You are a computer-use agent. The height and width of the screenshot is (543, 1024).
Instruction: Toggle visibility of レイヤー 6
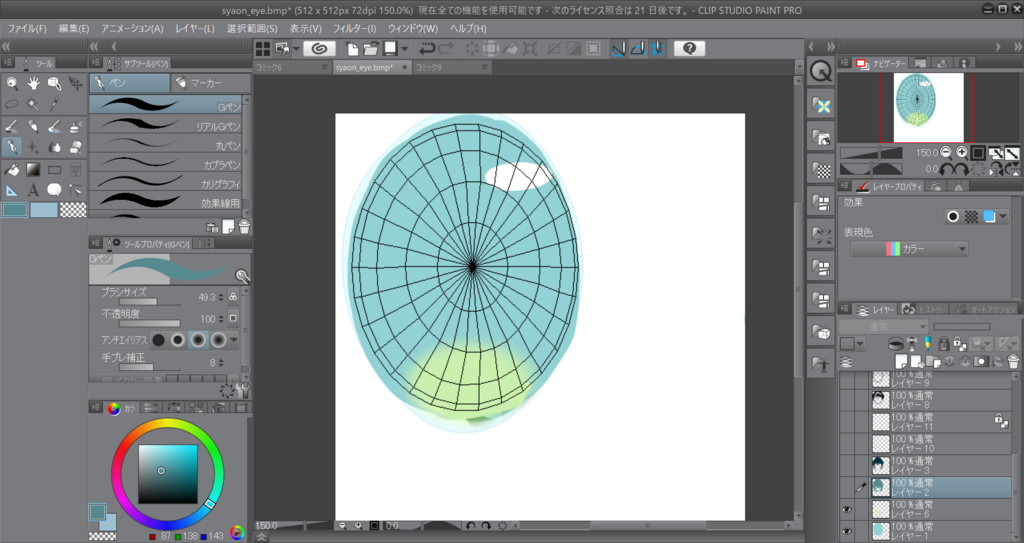pyautogui.click(x=846, y=509)
